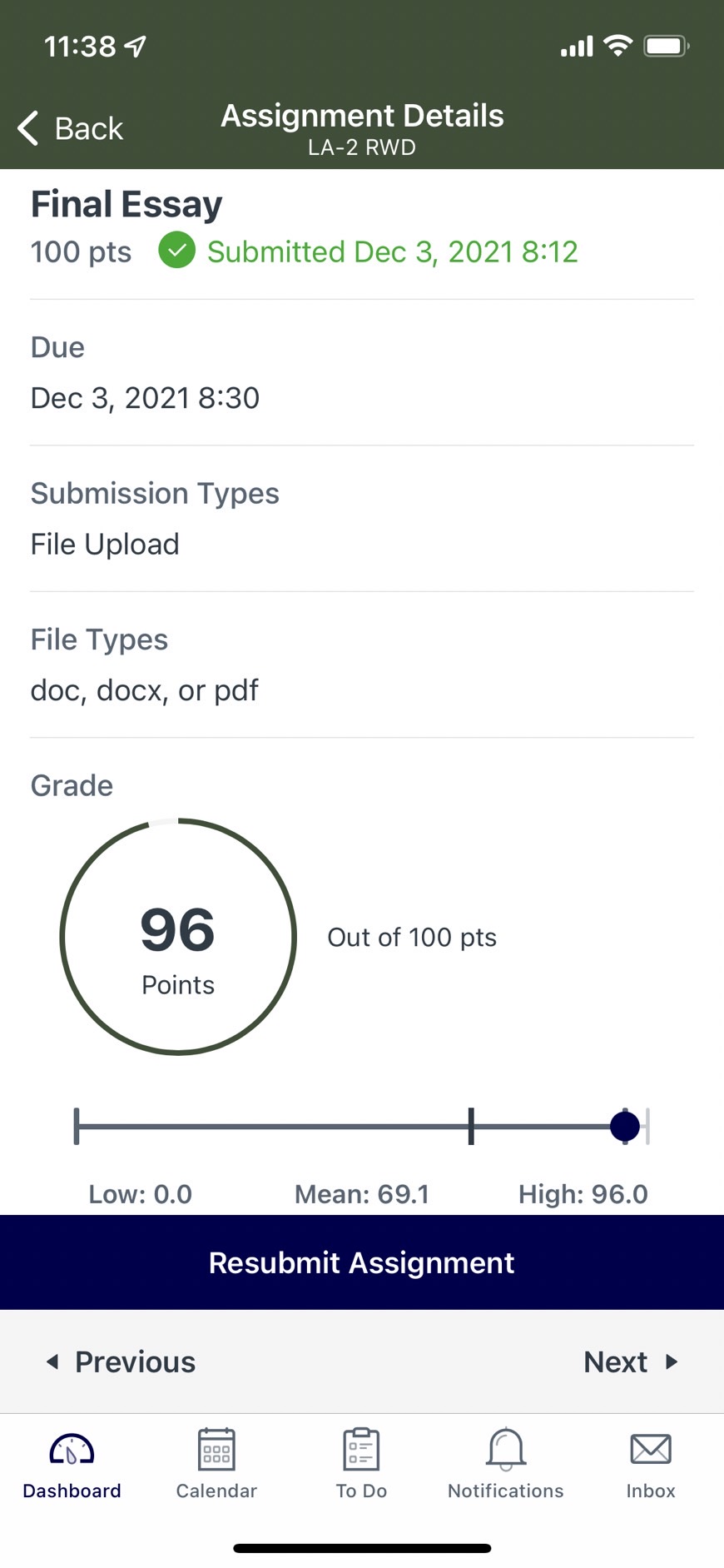Tap the green submitted checkmark icon

click(176, 251)
